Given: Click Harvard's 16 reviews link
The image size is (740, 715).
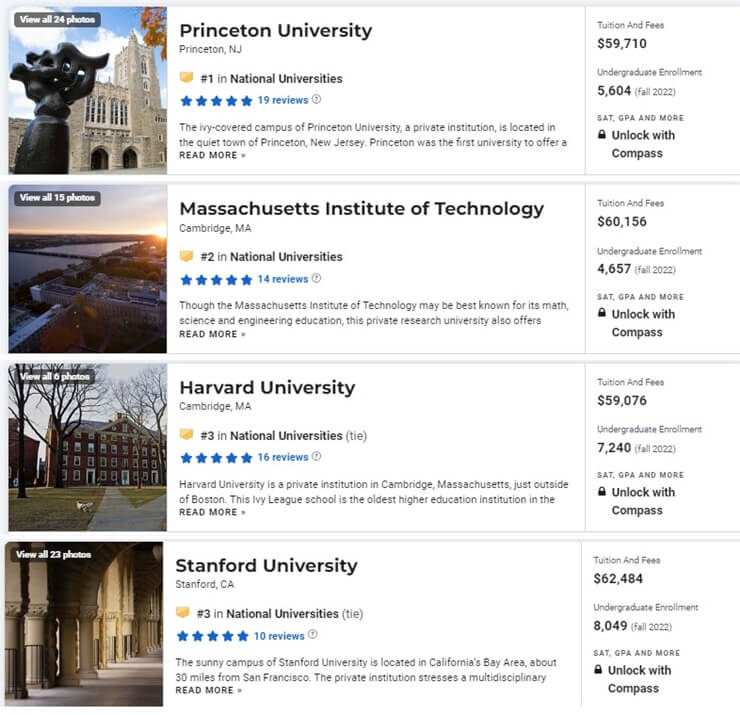Looking at the screenshot, I should click(x=283, y=457).
